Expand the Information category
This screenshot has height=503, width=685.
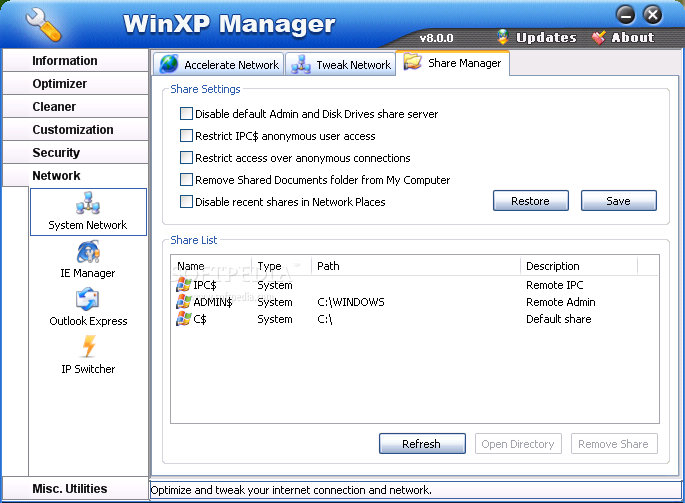point(76,60)
